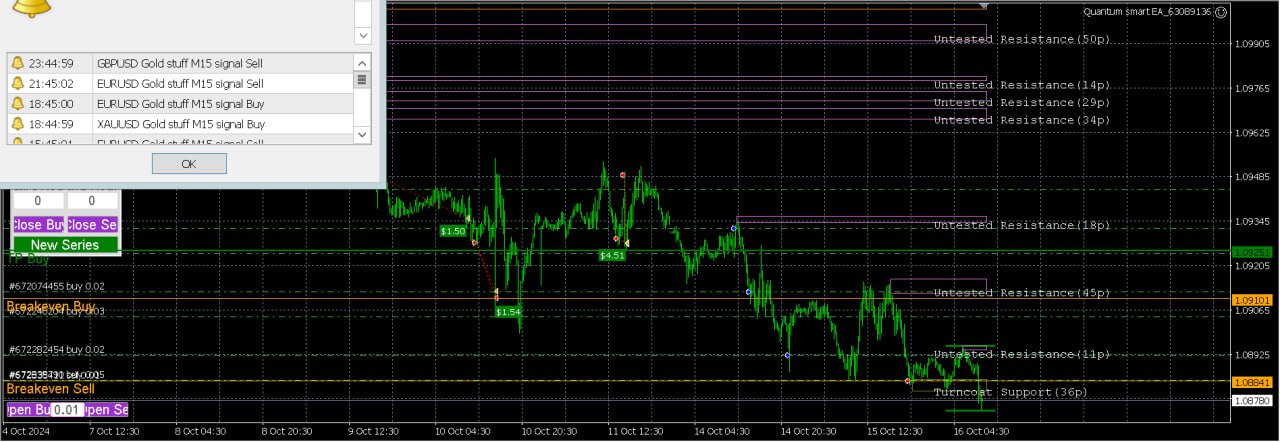Click the Open Sell button
The height and width of the screenshot is (442, 1280).
click(x=106, y=410)
